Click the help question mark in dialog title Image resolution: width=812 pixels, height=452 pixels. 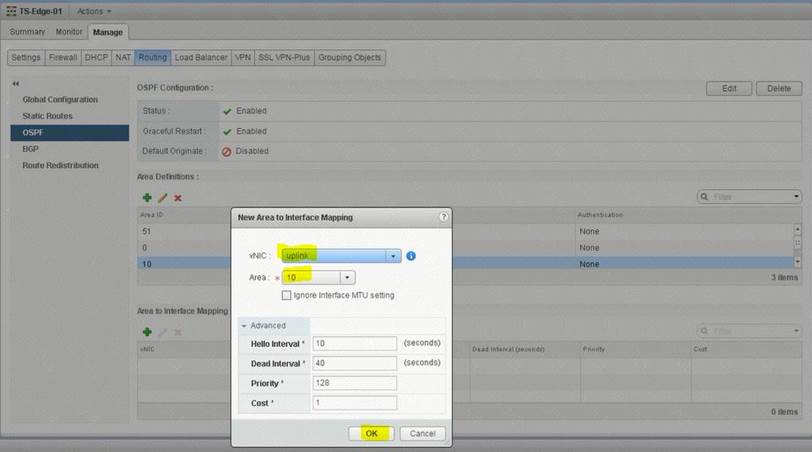442,216
